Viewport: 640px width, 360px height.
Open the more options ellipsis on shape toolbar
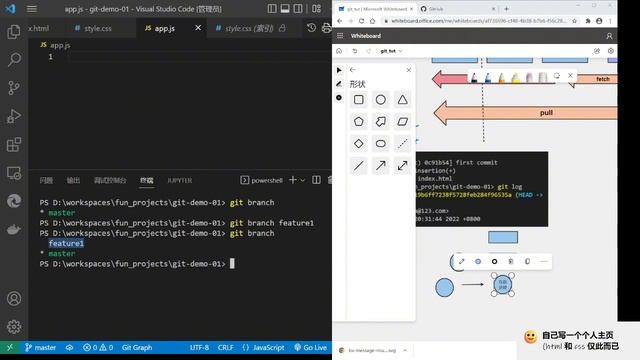(544, 261)
